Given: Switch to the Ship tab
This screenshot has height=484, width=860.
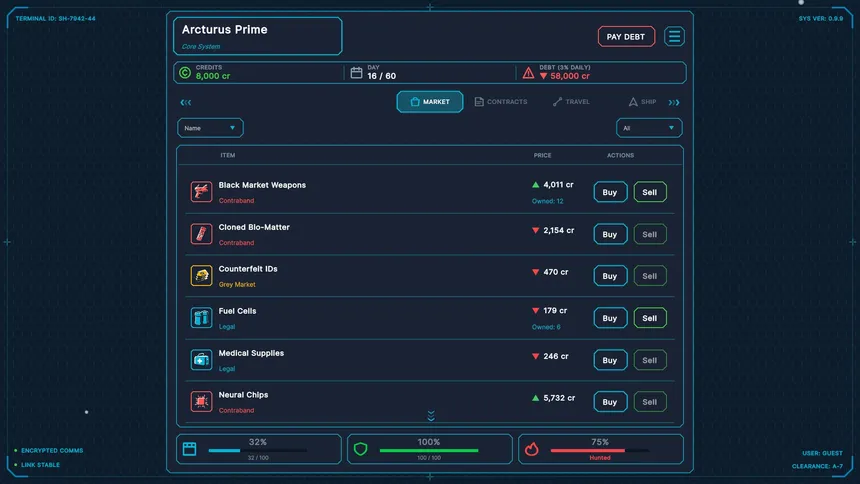Looking at the screenshot, I should [642, 102].
